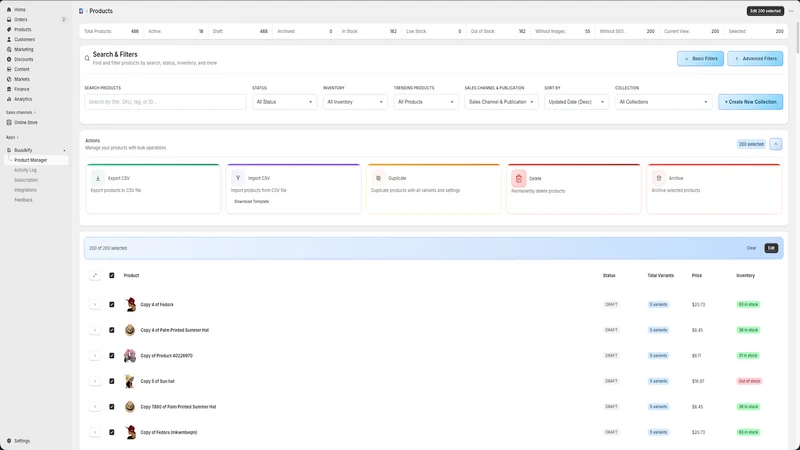Expand the Apps section in sidebar

pos(12,137)
